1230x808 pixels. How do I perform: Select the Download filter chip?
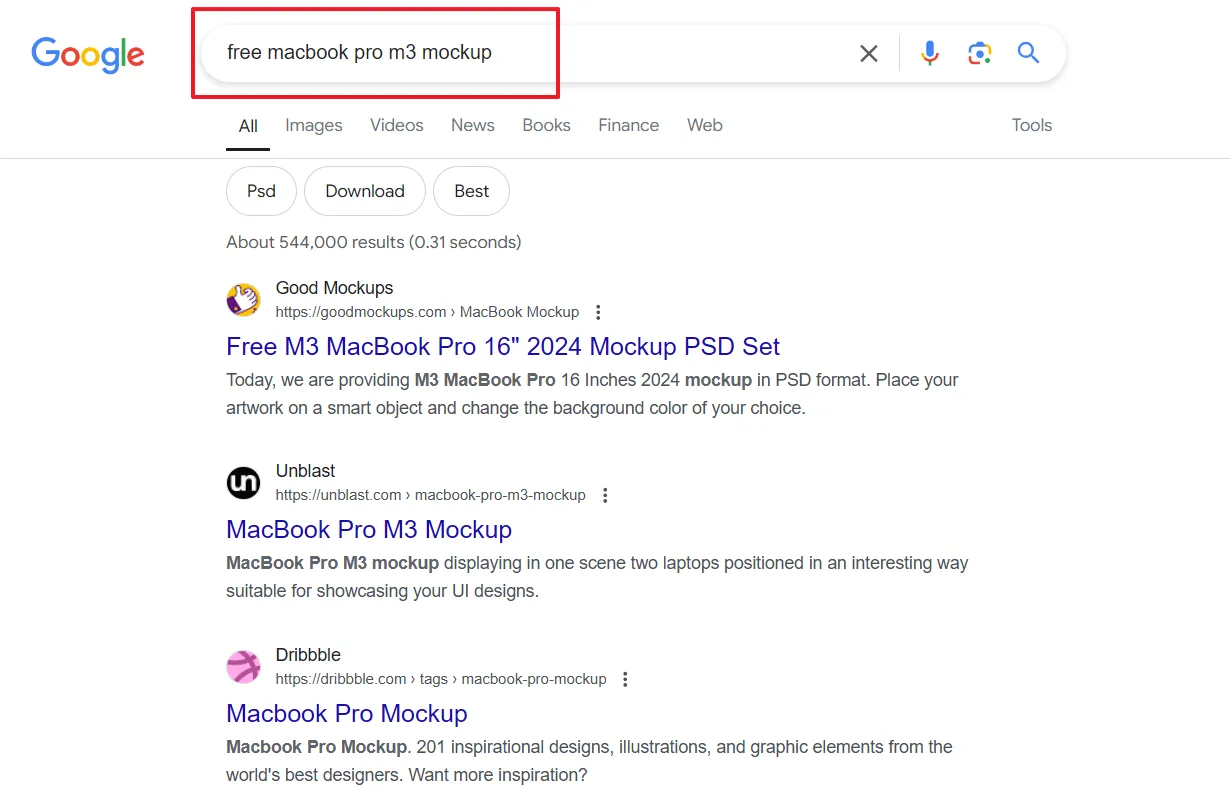(x=365, y=191)
